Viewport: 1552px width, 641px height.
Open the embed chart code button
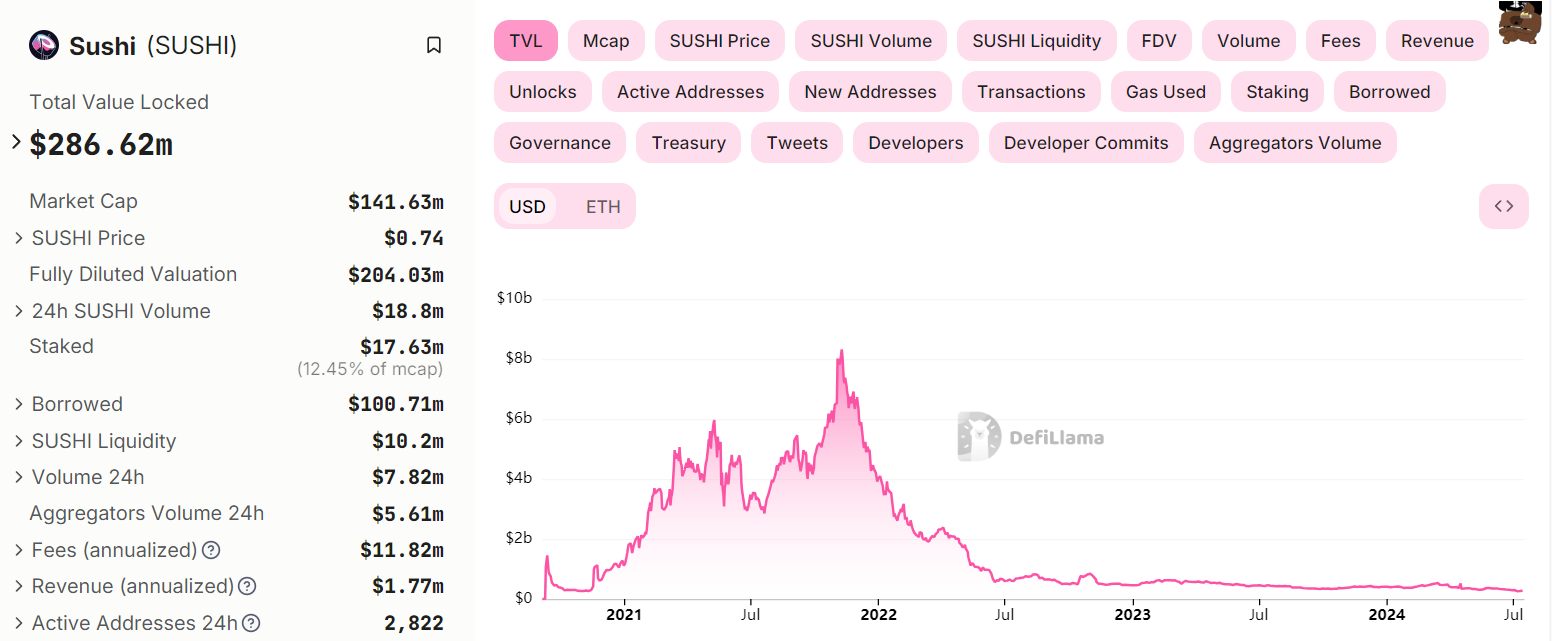click(1503, 206)
